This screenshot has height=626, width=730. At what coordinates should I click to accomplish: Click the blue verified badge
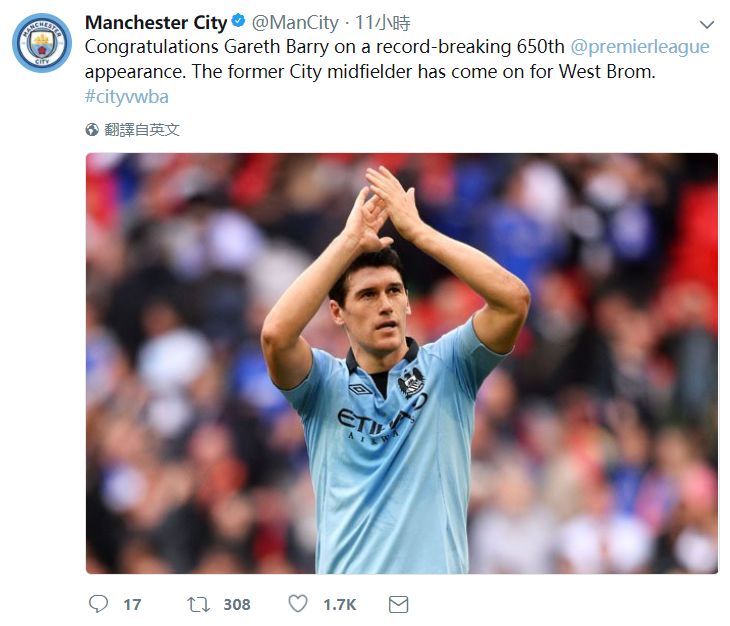pyautogui.click(x=239, y=22)
